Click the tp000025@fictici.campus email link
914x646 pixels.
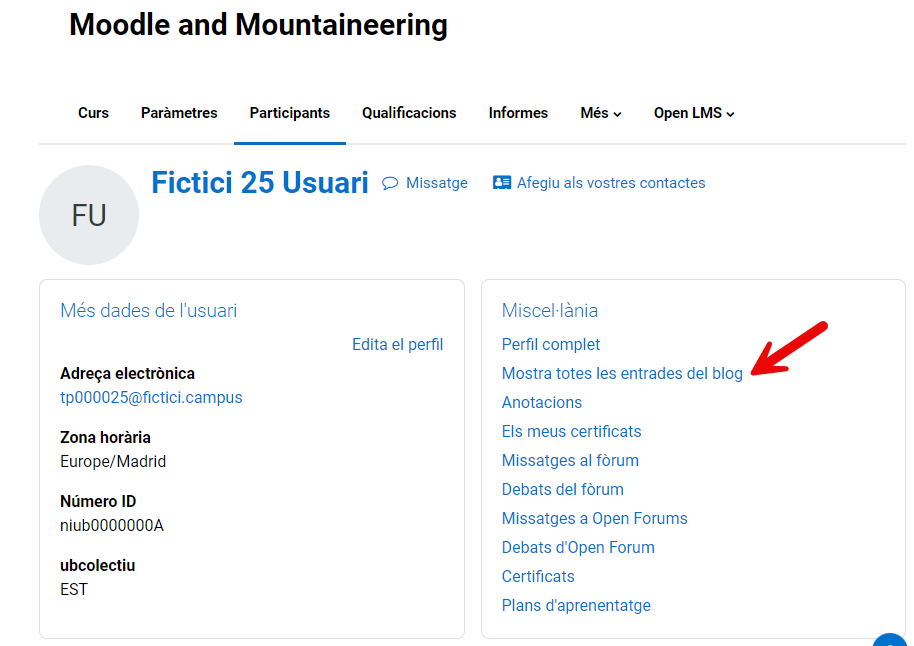pyautogui.click(x=151, y=397)
